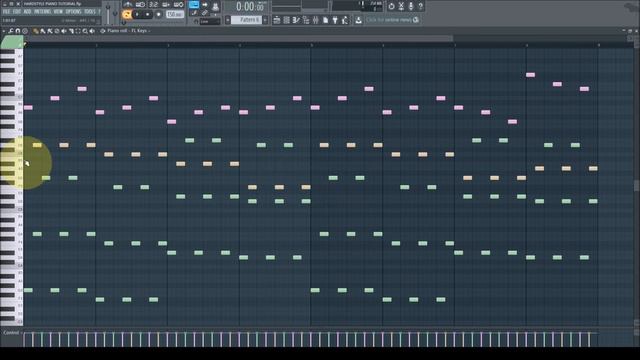The width and height of the screenshot is (640, 360).
Task: Open the Pattern 6 selector
Action: [x=247, y=20]
